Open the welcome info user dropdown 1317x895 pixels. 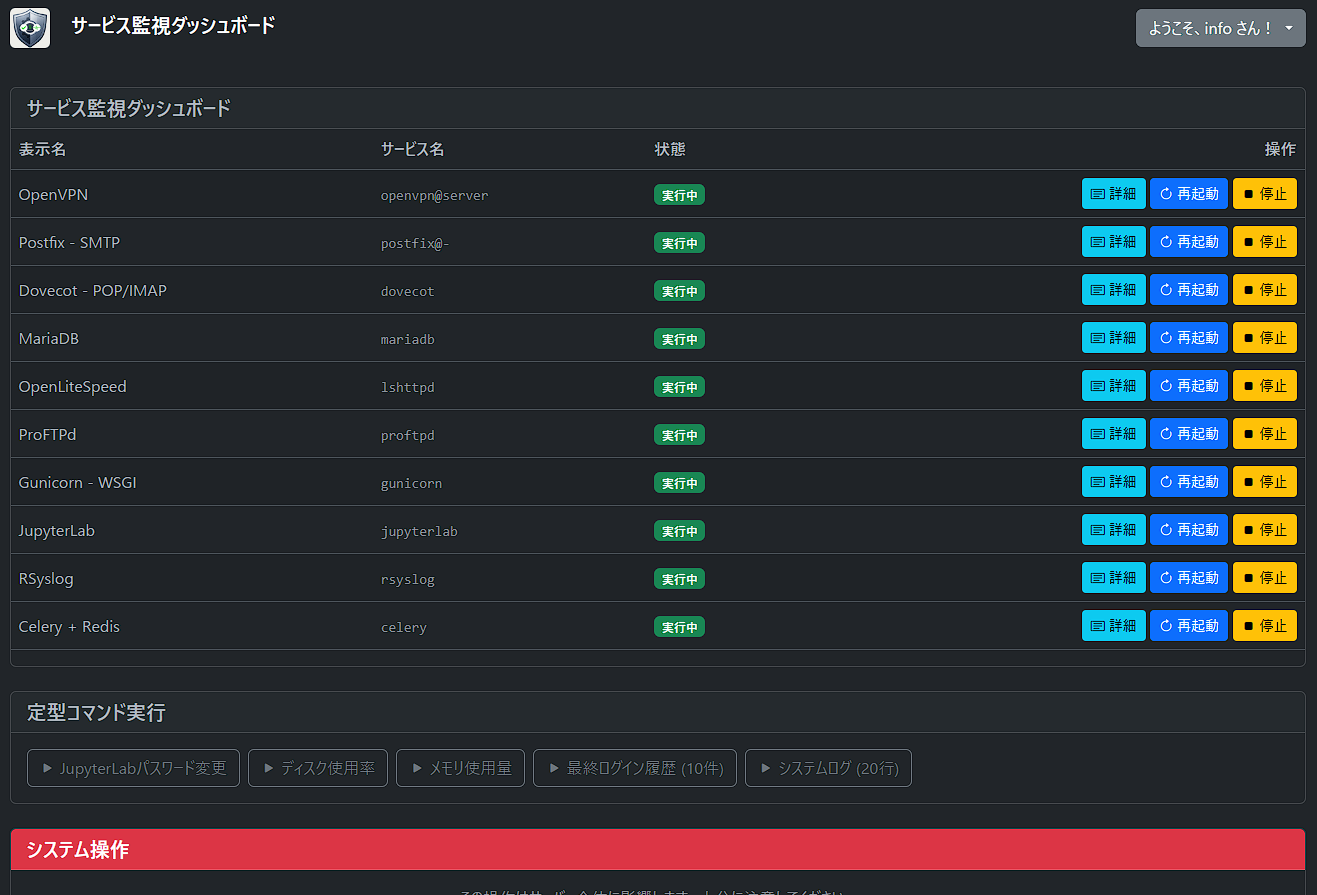point(1220,28)
